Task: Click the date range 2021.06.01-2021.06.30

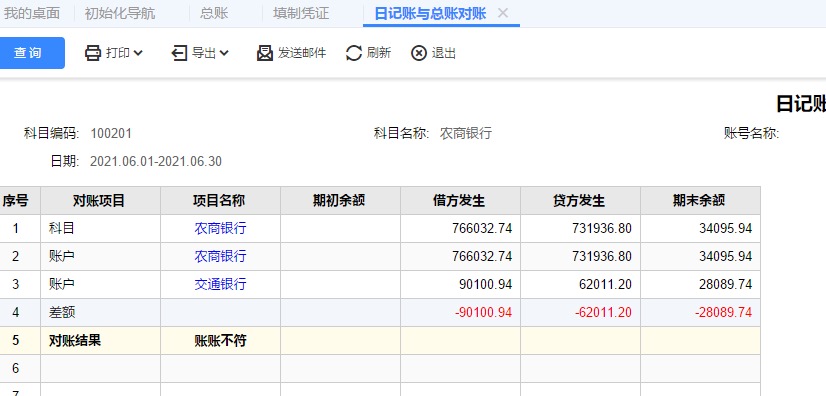Action: pyautogui.click(x=156, y=161)
